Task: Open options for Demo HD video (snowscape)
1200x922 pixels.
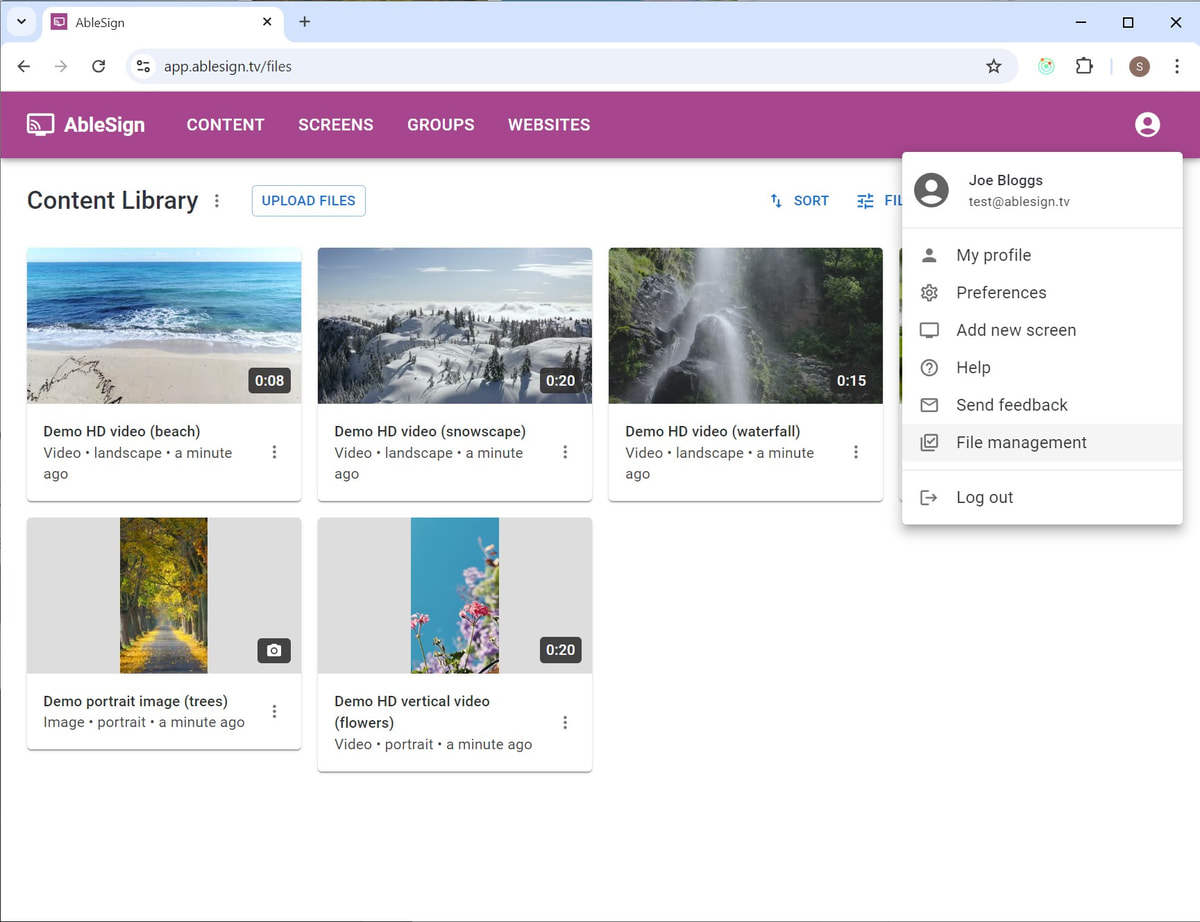Action: 565,452
